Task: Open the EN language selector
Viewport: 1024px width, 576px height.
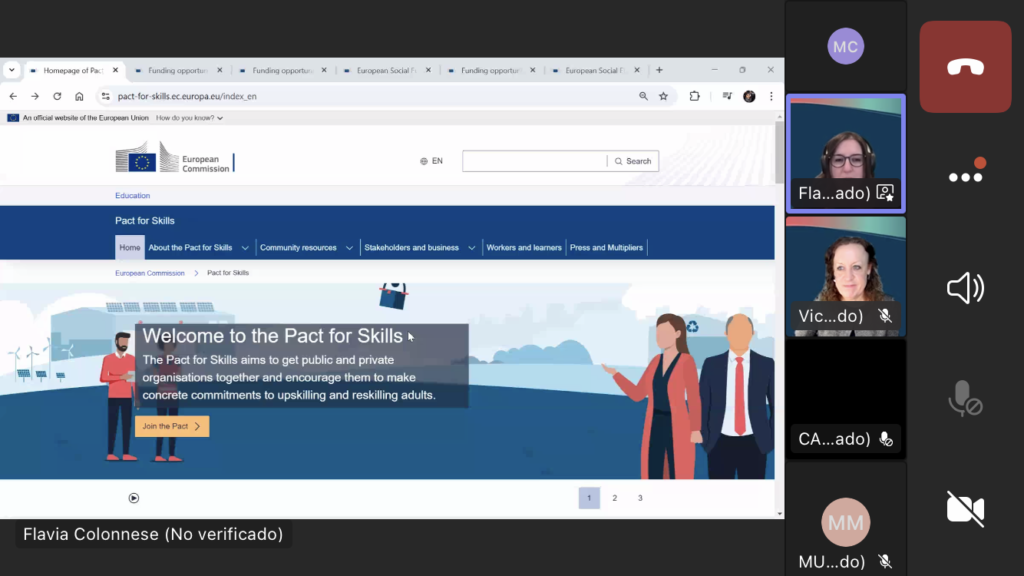Action: (x=431, y=161)
